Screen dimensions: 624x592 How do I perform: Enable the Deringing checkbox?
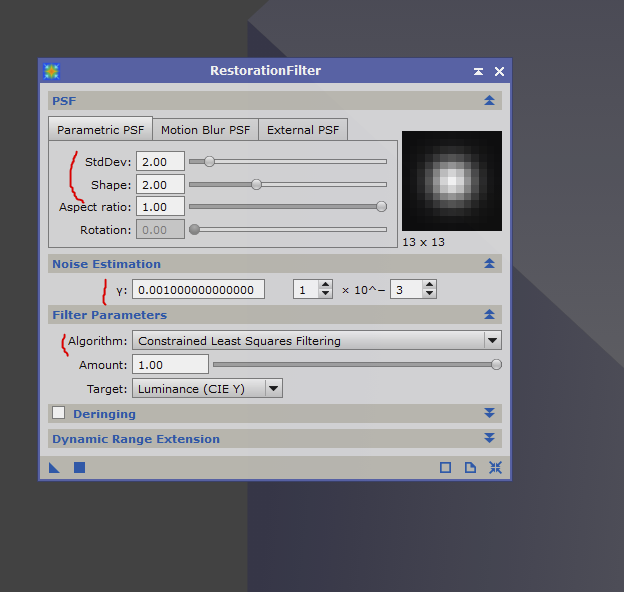pyautogui.click(x=58, y=413)
